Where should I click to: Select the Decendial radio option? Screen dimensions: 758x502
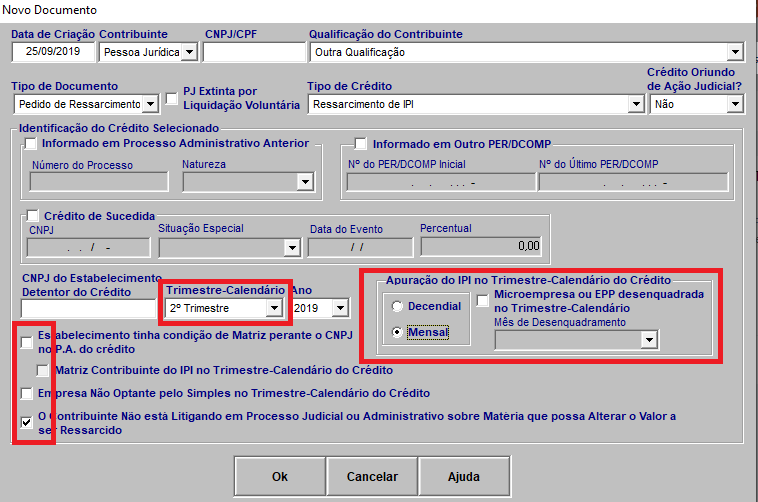pyautogui.click(x=399, y=306)
